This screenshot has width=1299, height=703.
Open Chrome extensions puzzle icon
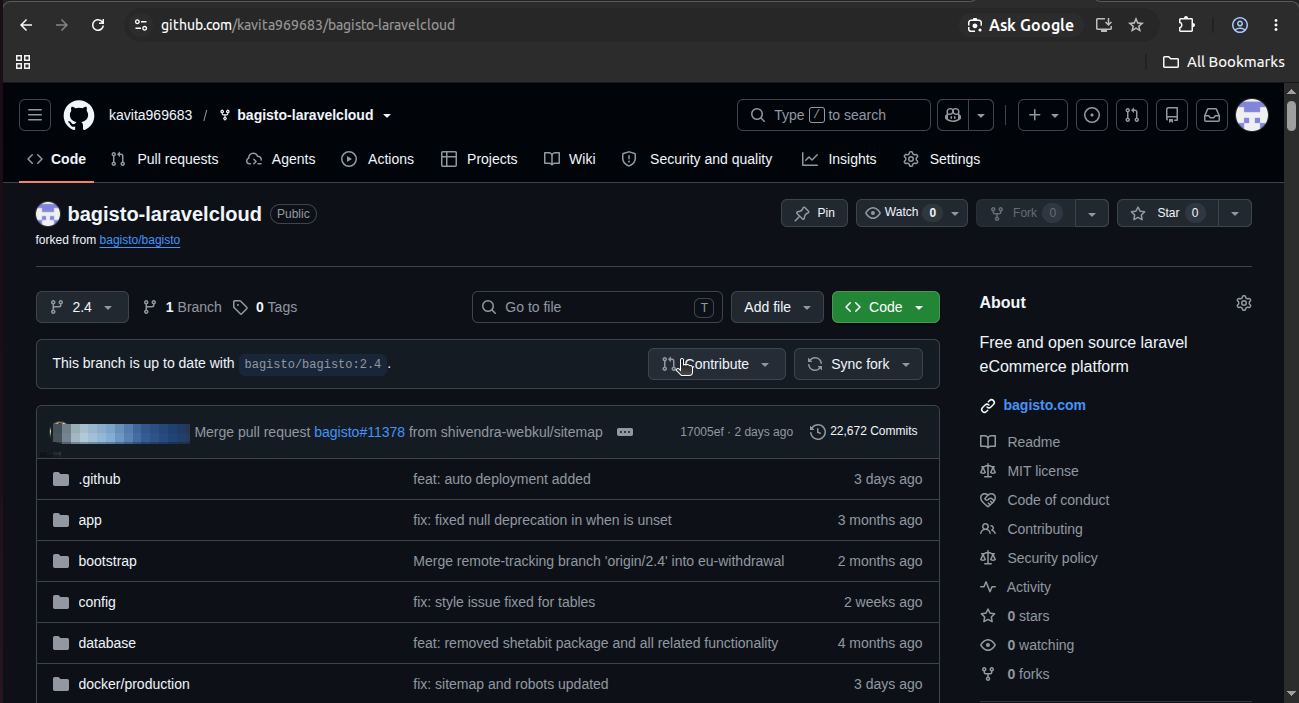coord(1186,25)
